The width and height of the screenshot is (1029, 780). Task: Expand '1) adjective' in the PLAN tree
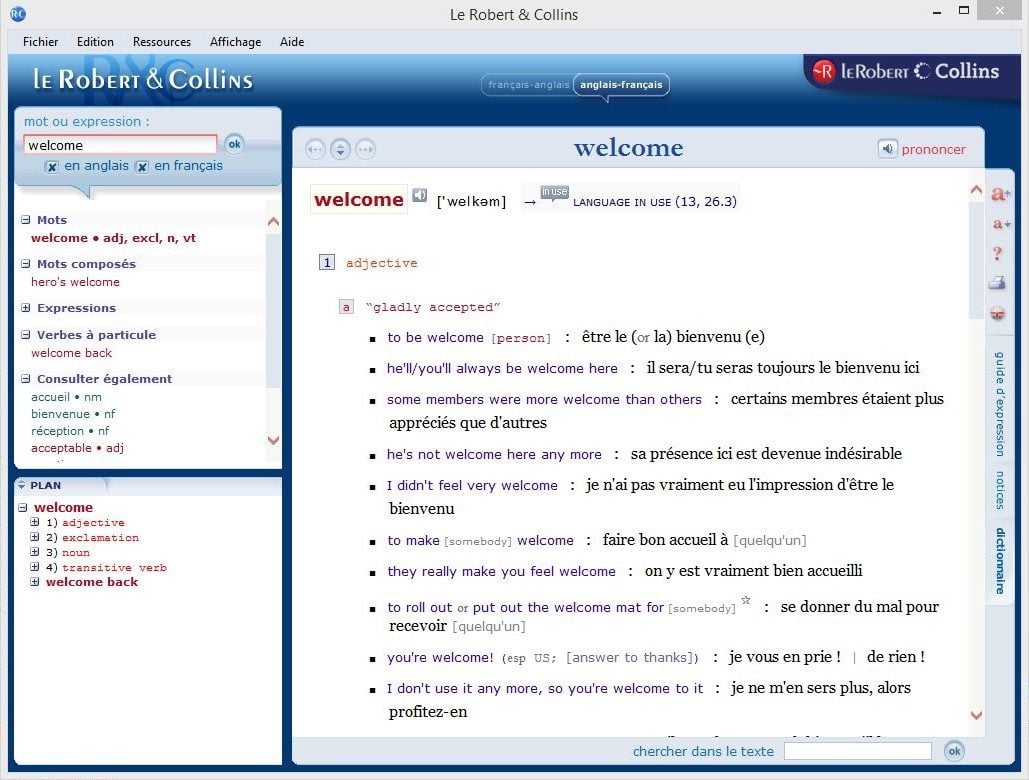[35, 522]
